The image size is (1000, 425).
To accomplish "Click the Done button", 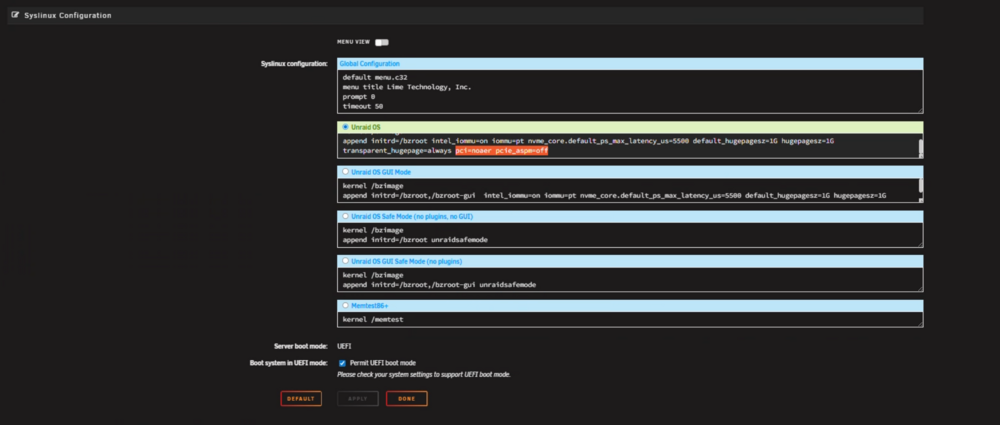I will (407, 399).
